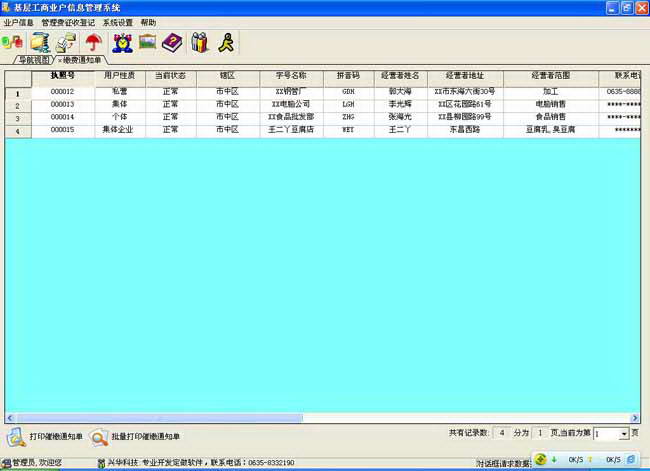Open the 管理费征收登记 menu
650x471 pixels.
pos(68,23)
